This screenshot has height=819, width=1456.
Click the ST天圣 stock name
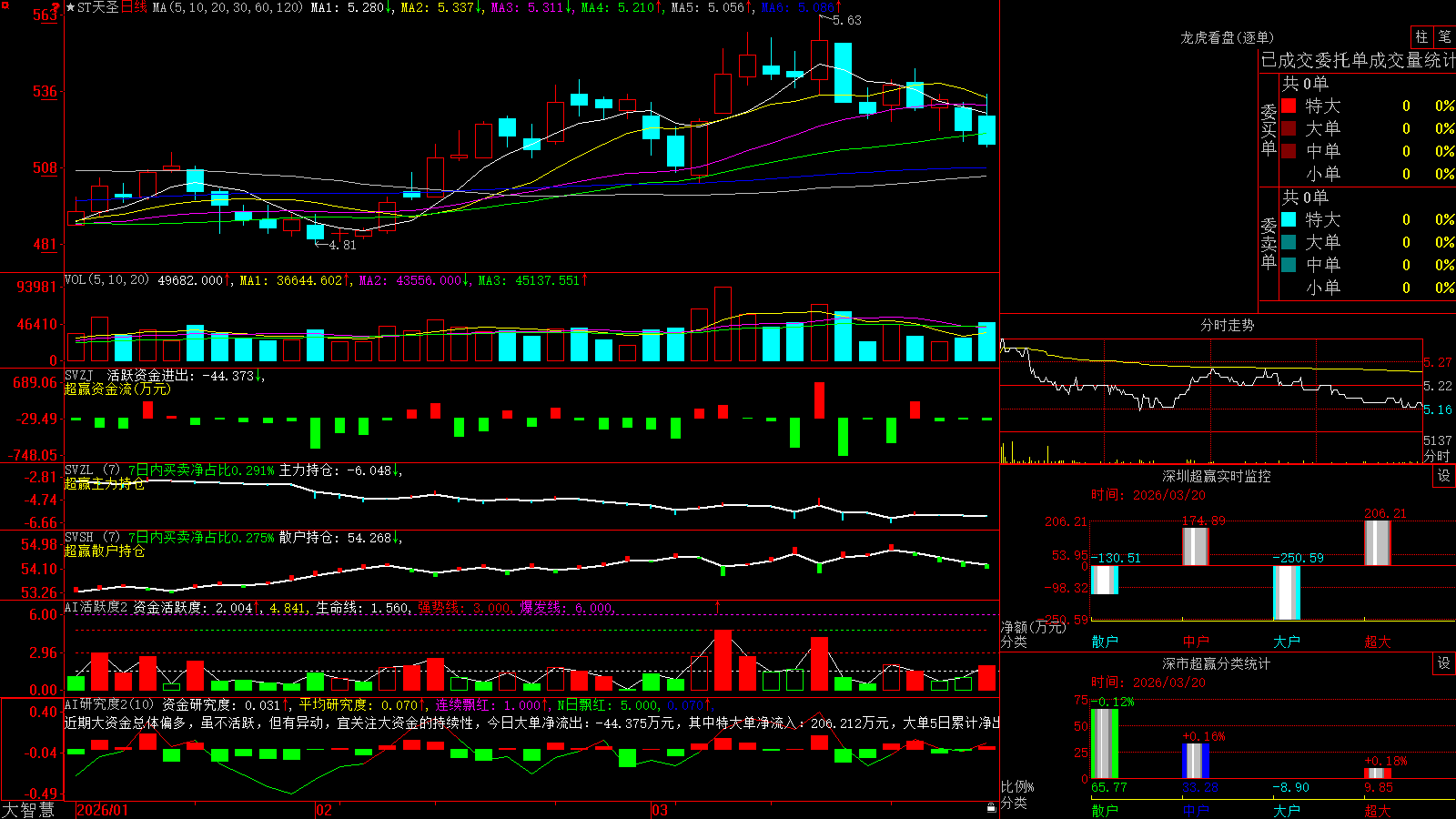point(98,7)
